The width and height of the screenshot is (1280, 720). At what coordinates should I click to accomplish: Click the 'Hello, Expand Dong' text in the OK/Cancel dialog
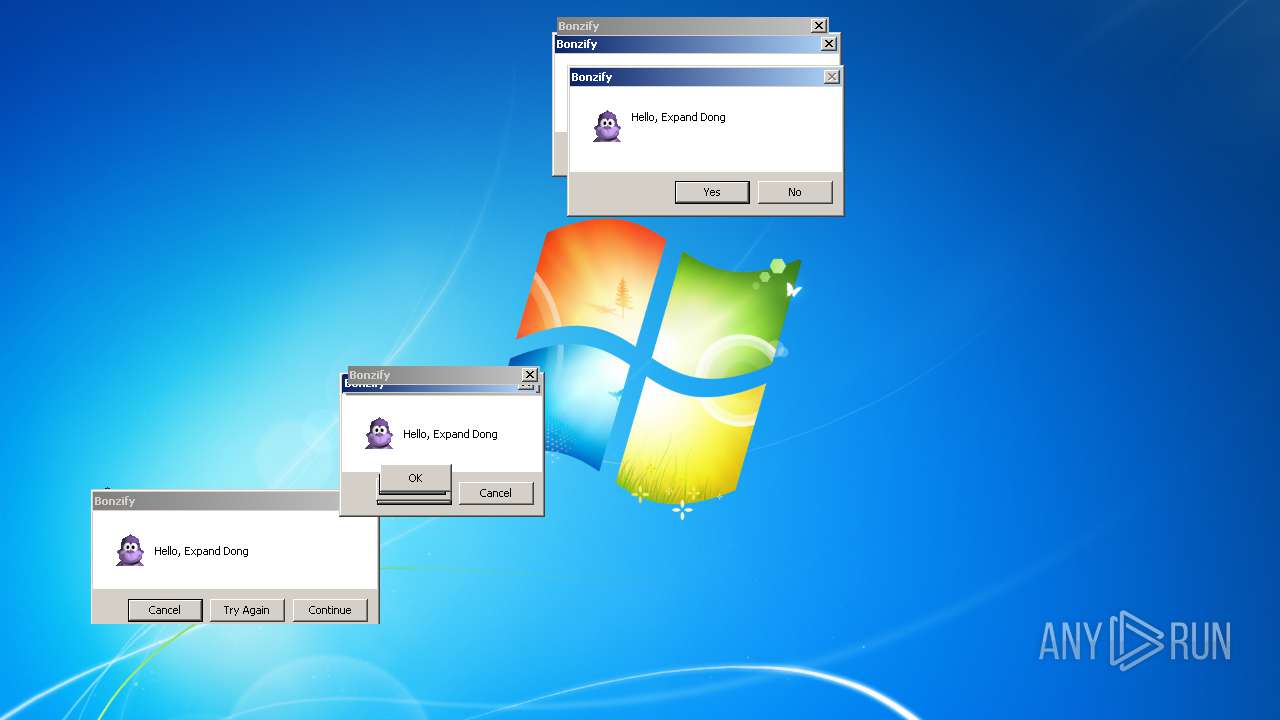[450, 434]
